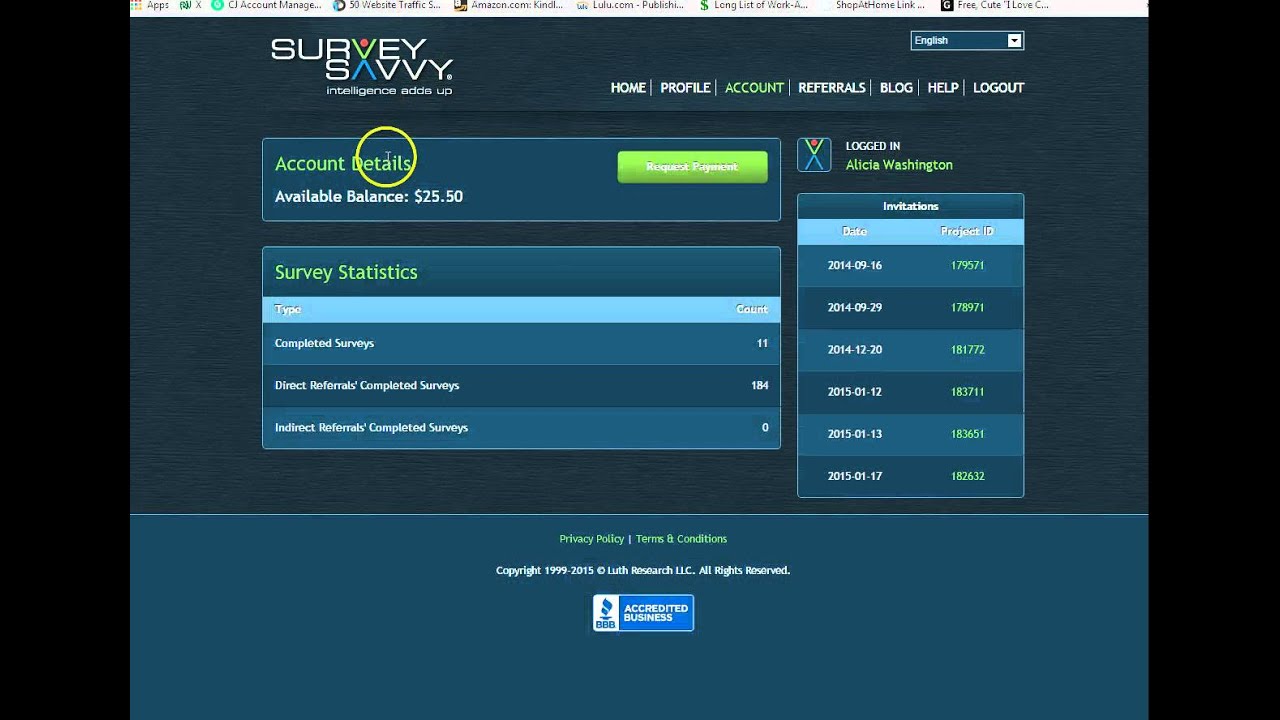Open project ID 179571

point(967,266)
